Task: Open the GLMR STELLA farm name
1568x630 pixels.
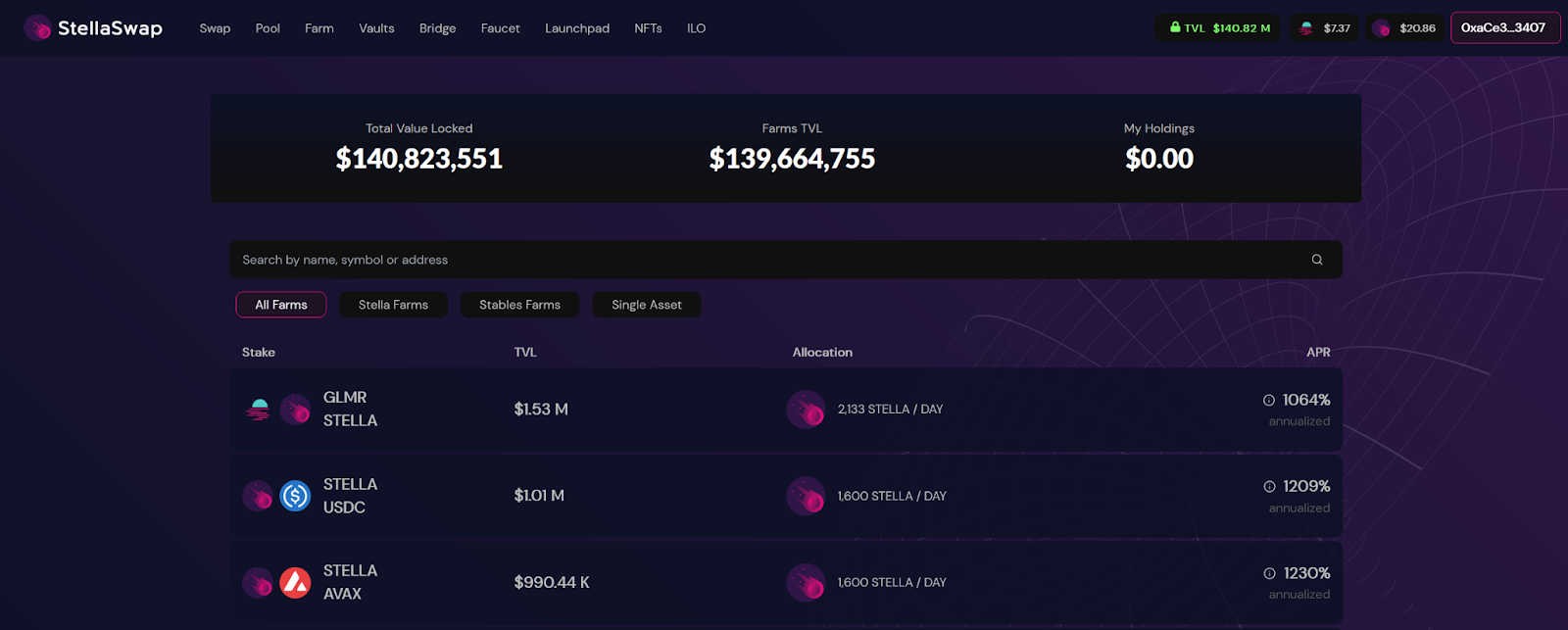Action: click(x=350, y=409)
